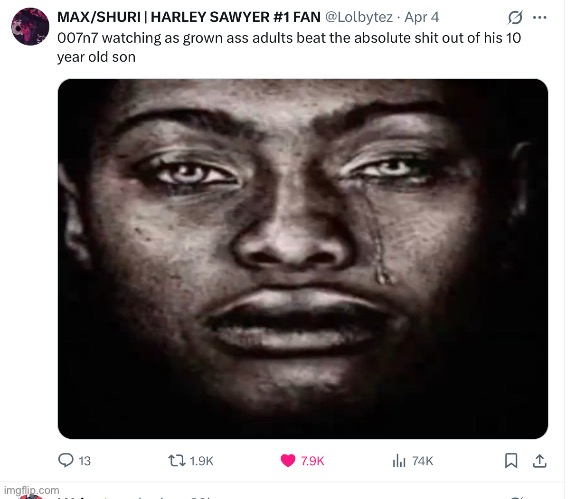Click the 7.9K likes count
This screenshot has height=499, width=575.
(312, 461)
